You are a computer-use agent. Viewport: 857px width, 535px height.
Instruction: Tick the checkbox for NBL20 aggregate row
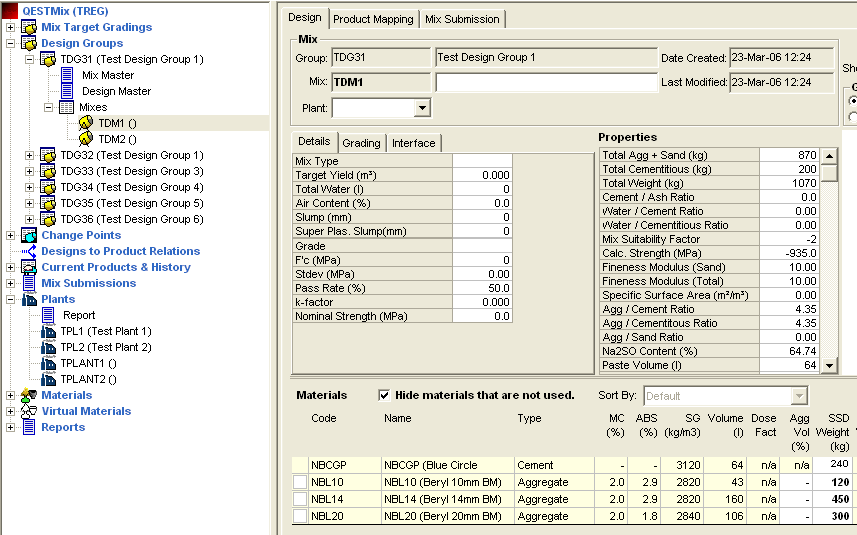point(300,516)
